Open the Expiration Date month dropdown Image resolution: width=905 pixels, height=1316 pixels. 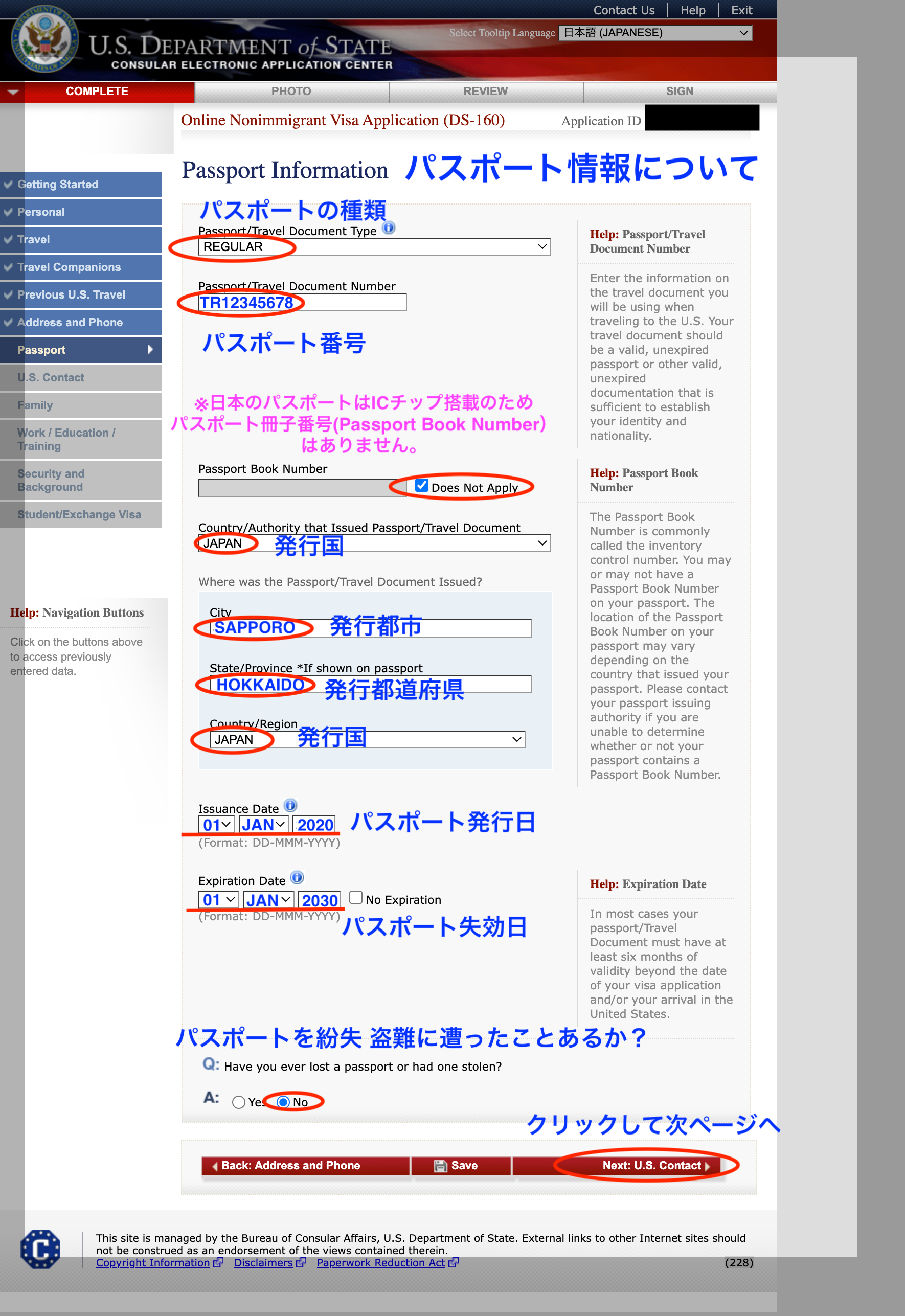point(268,900)
